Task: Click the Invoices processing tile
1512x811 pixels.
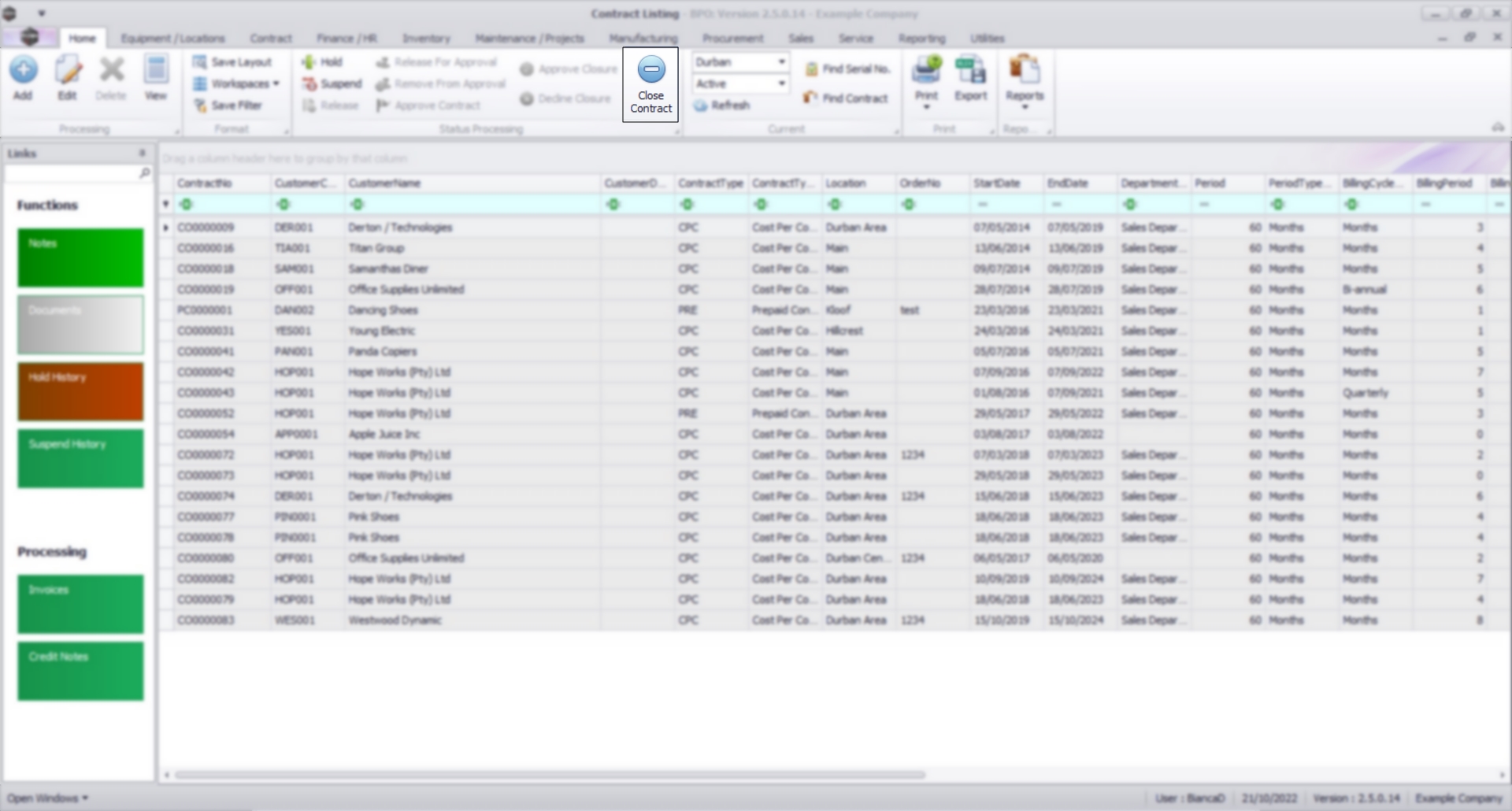Action: (x=80, y=604)
